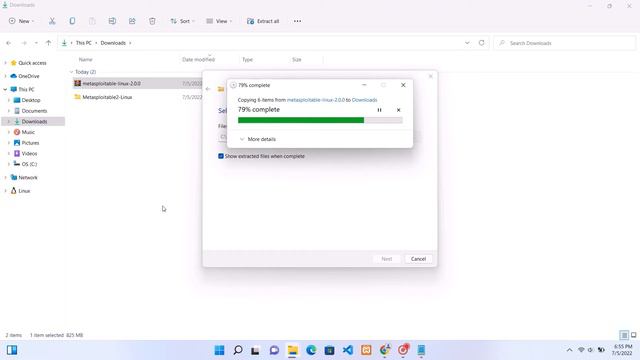Viewport: 640px width, 360px height.
Task: Show hidden system tray icons
Action: click(x=569, y=350)
